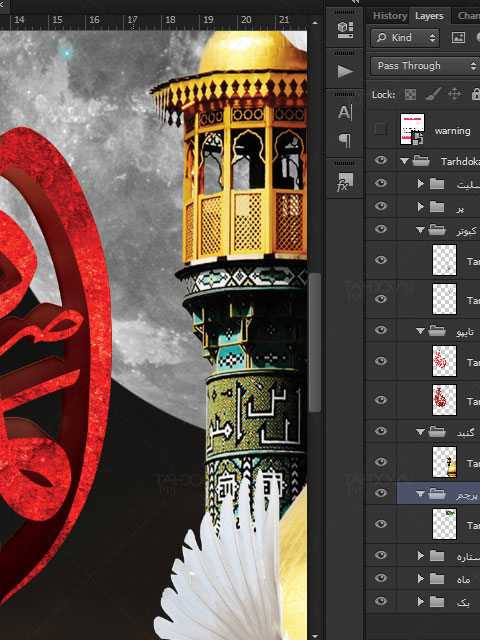Expand the ماه group

point(420,578)
